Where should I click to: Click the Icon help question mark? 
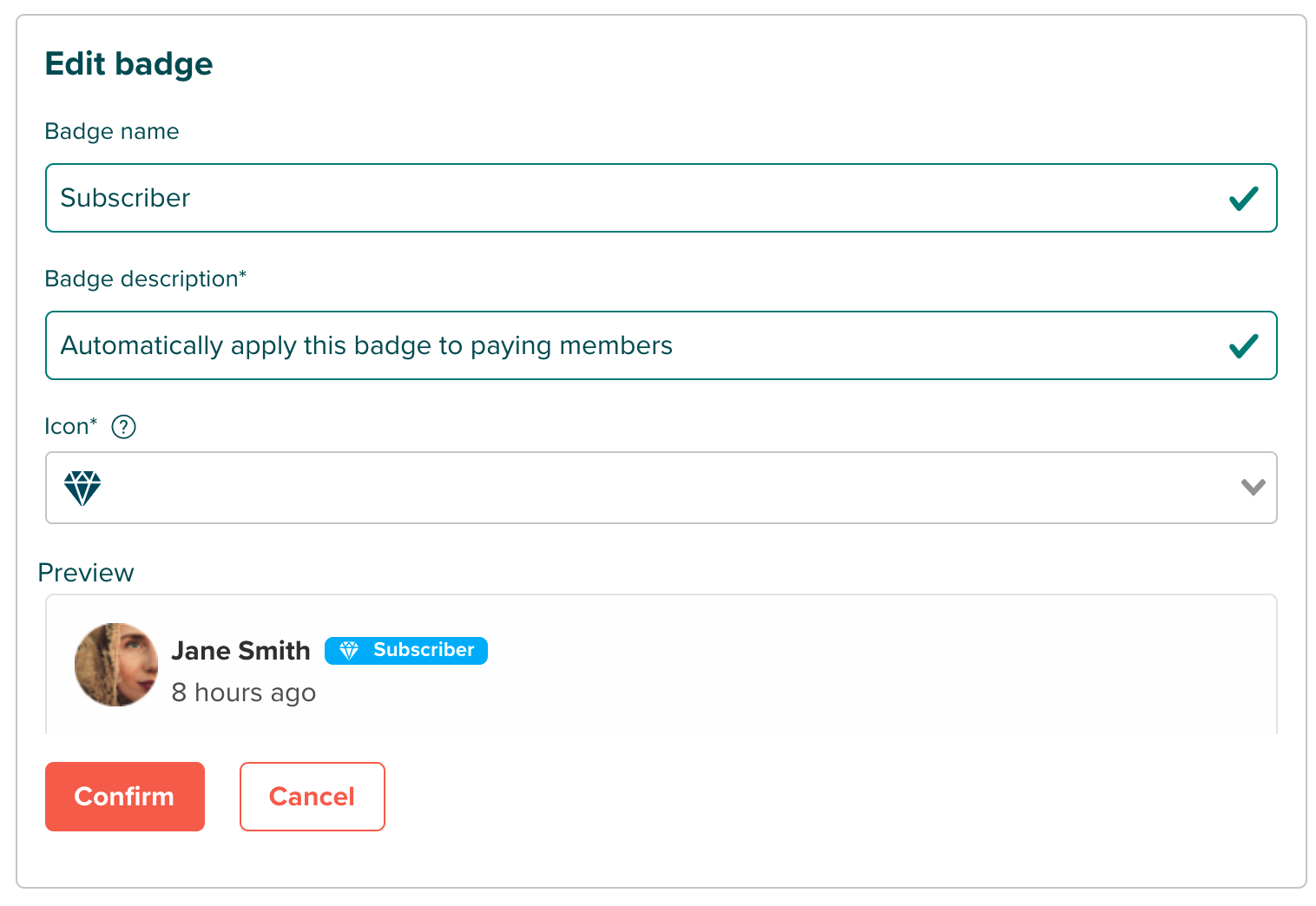pyautogui.click(x=124, y=427)
